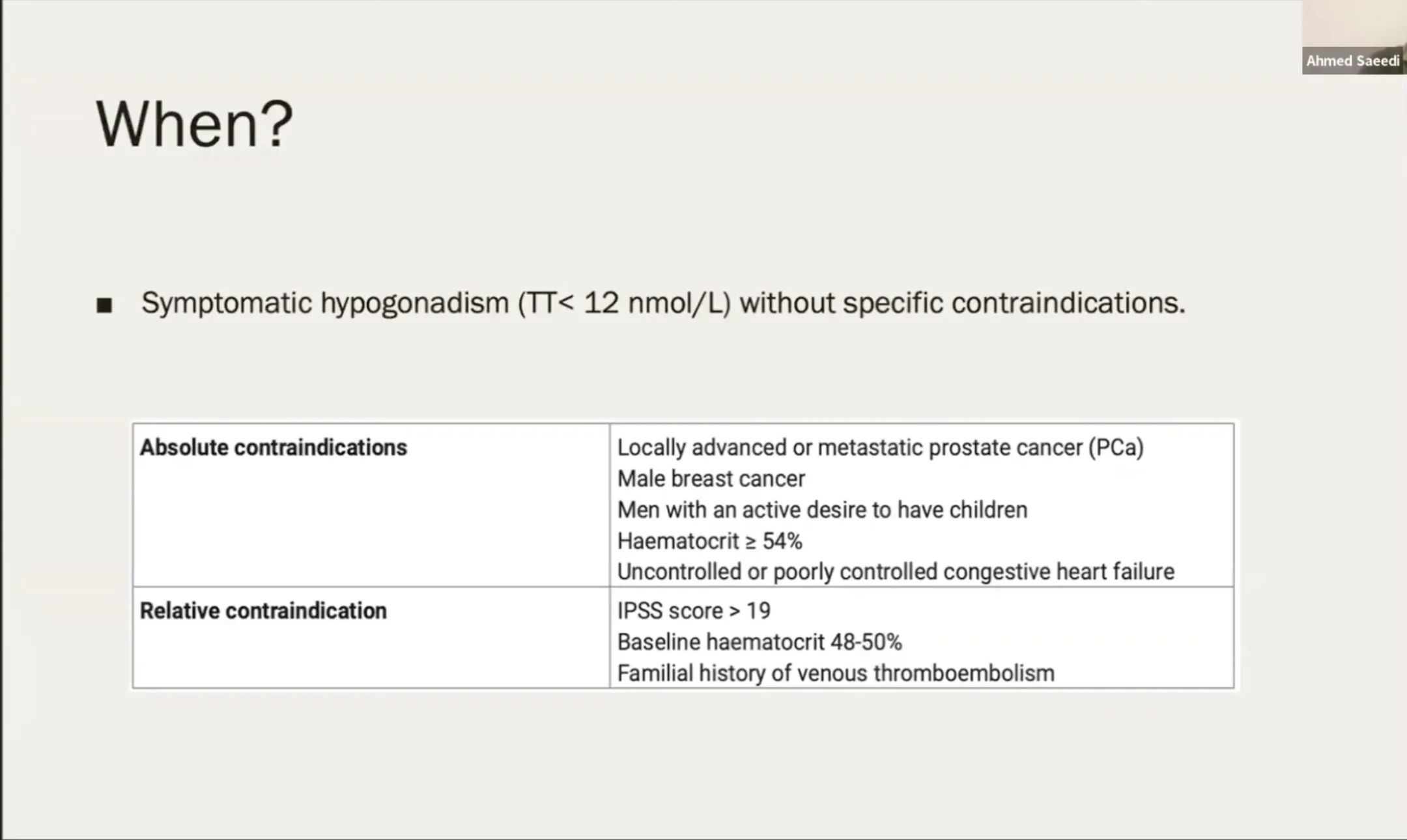The height and width of the screenshot is (840, 1407).
Task: Select the "Absolute contraindications" table heading
Action: [273, 448]
